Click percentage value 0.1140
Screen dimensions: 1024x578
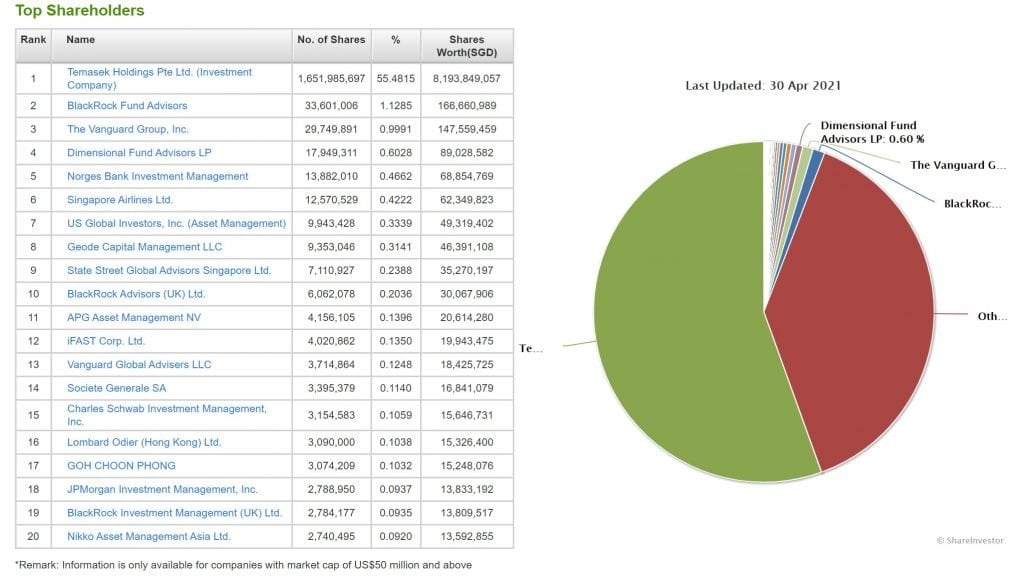396,388
